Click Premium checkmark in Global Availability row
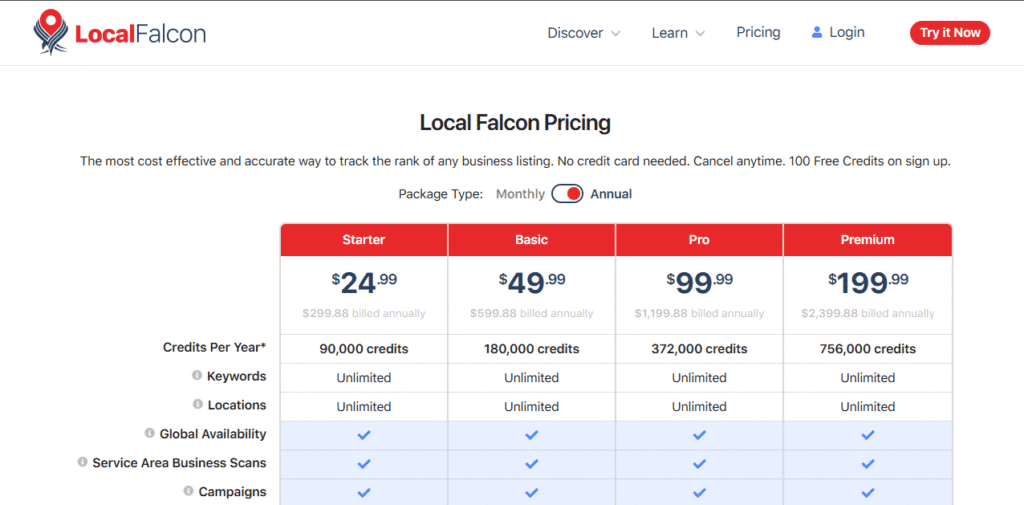1024x505 pixels. point(867,434)
